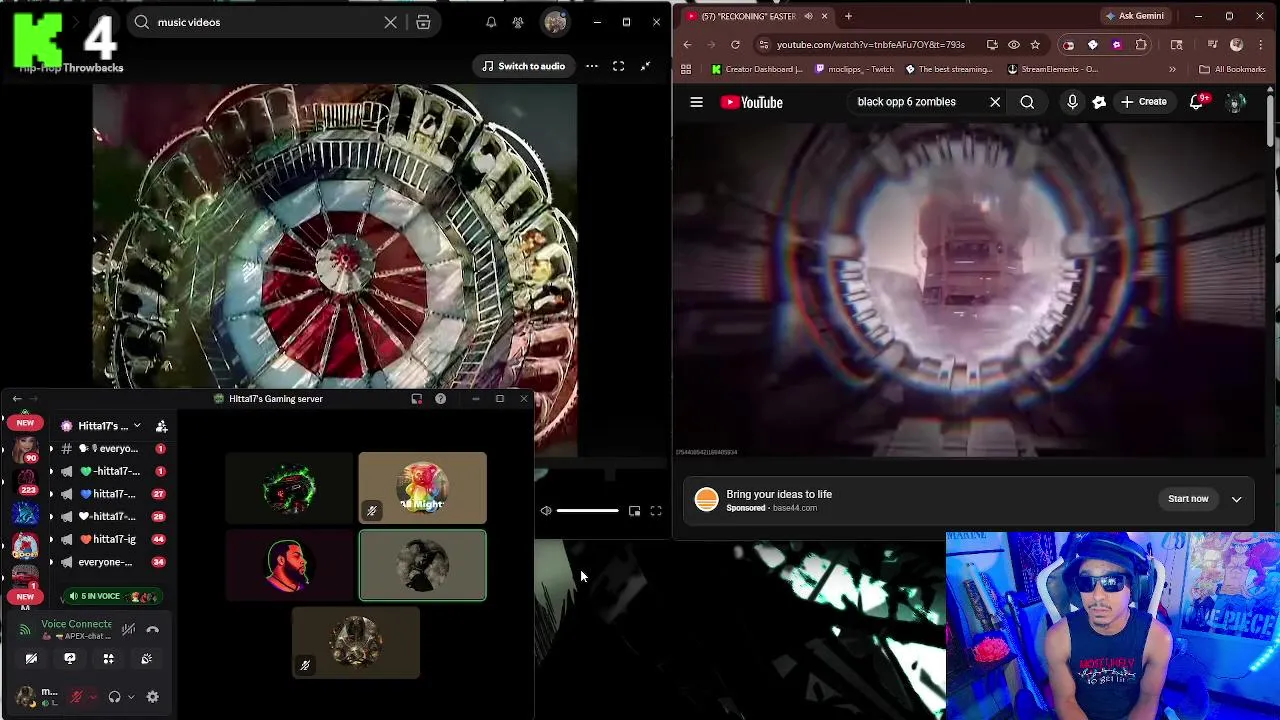Image resolution: width=1280 pixels, height=720 pixels.
Task: Click Switch to audio button
Action: click(x=523, y=66)
